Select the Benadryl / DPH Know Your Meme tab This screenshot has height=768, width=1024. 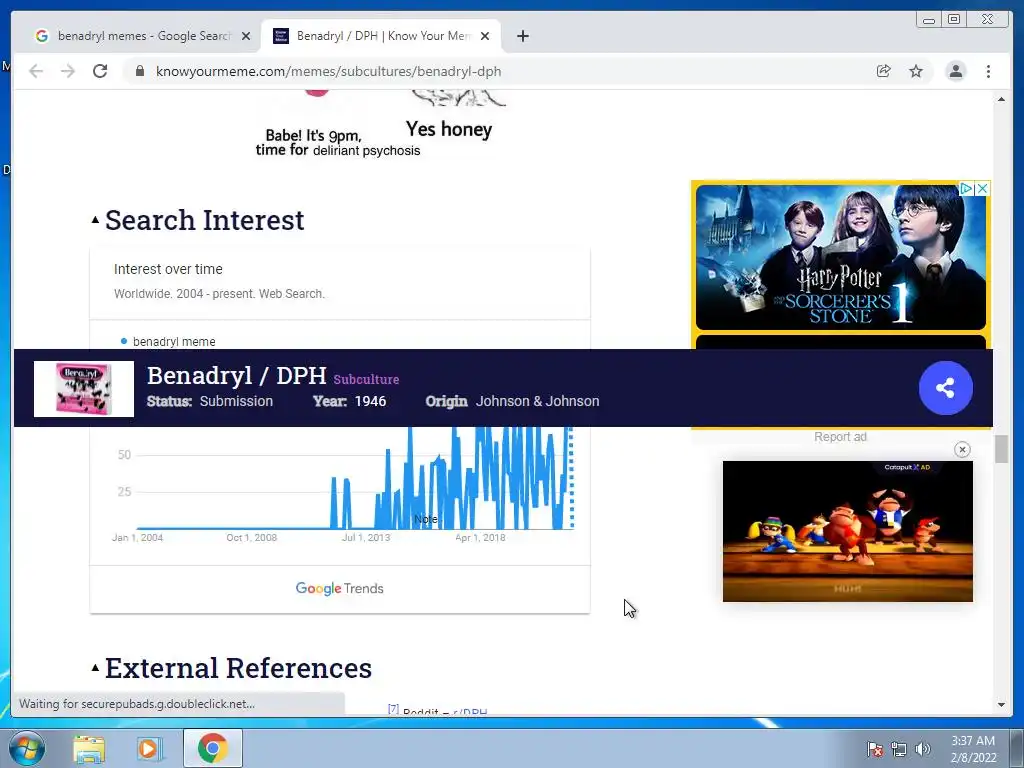[382, 36]
